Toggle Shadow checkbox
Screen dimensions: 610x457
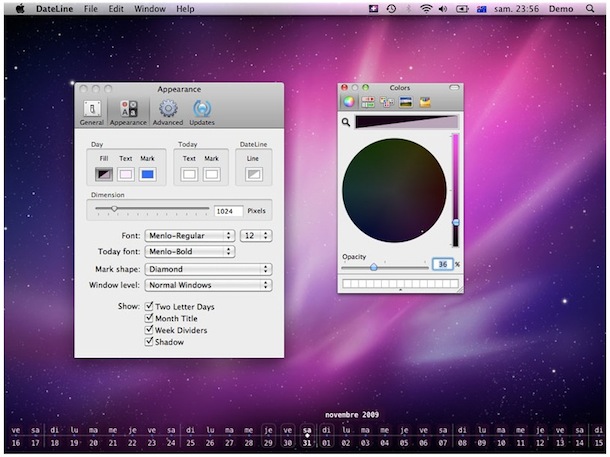[149, 341]
